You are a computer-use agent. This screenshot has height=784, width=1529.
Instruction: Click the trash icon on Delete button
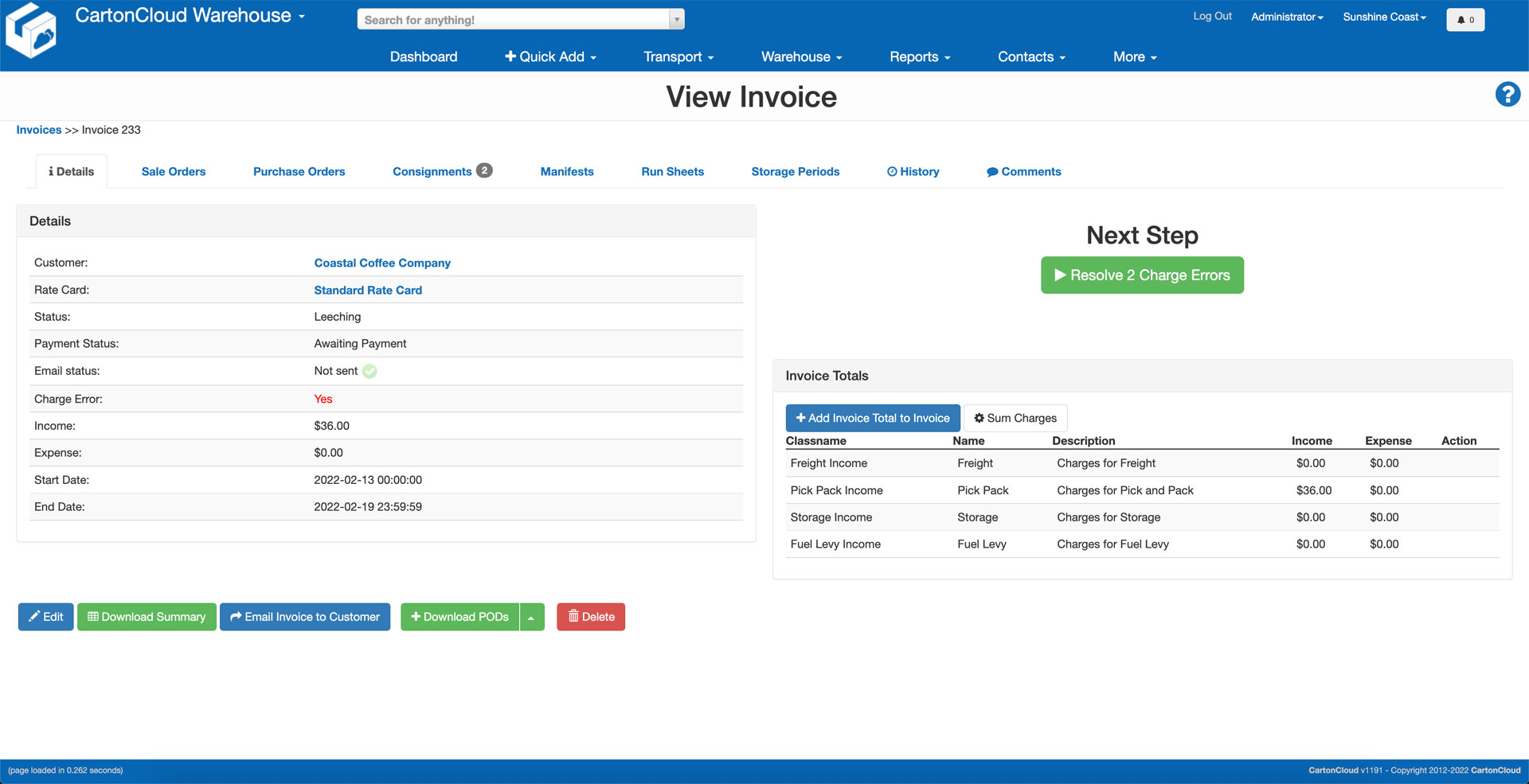(x=574, y=616)
